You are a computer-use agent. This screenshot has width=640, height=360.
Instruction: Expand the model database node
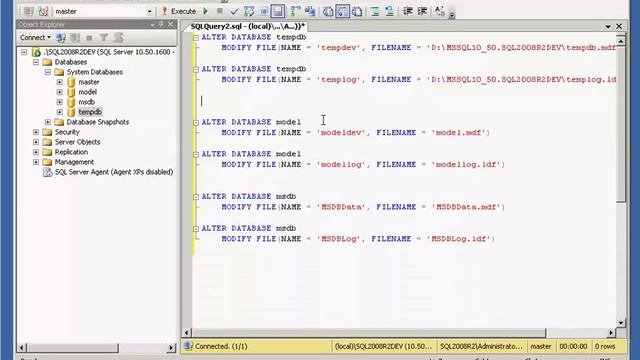[60, 92]
